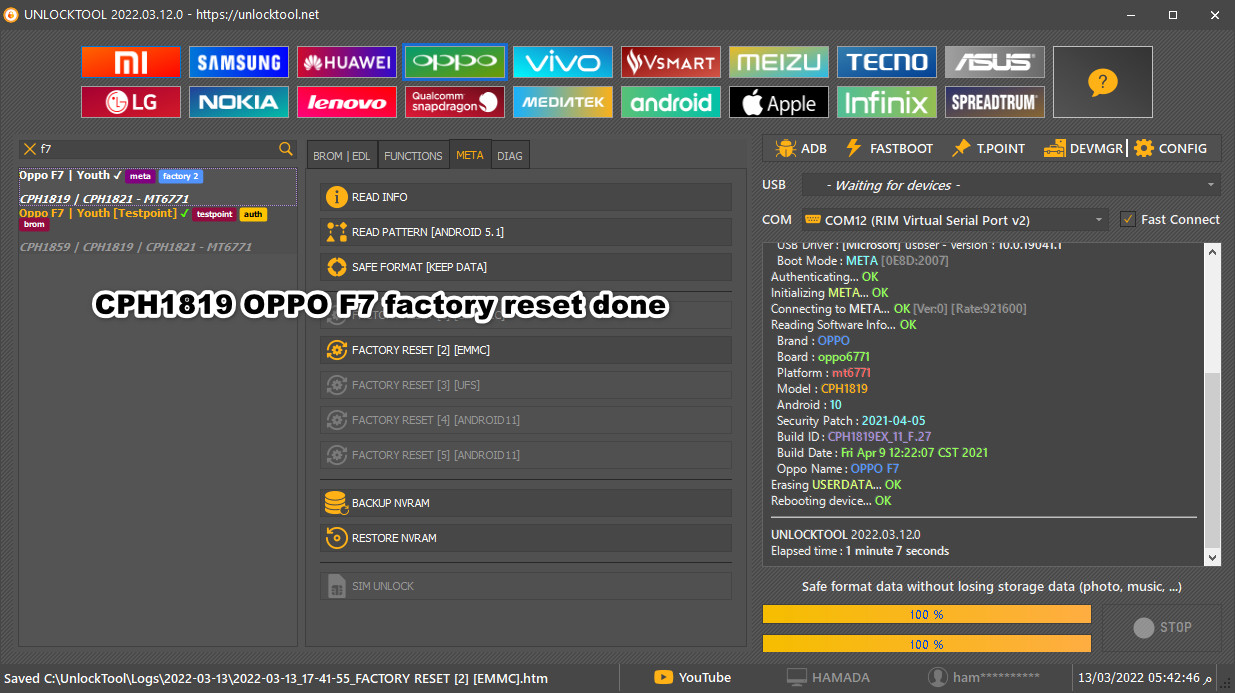Open the COM12 serial port dropdown
1235x693 pixels.
click(x=954, y=220)
